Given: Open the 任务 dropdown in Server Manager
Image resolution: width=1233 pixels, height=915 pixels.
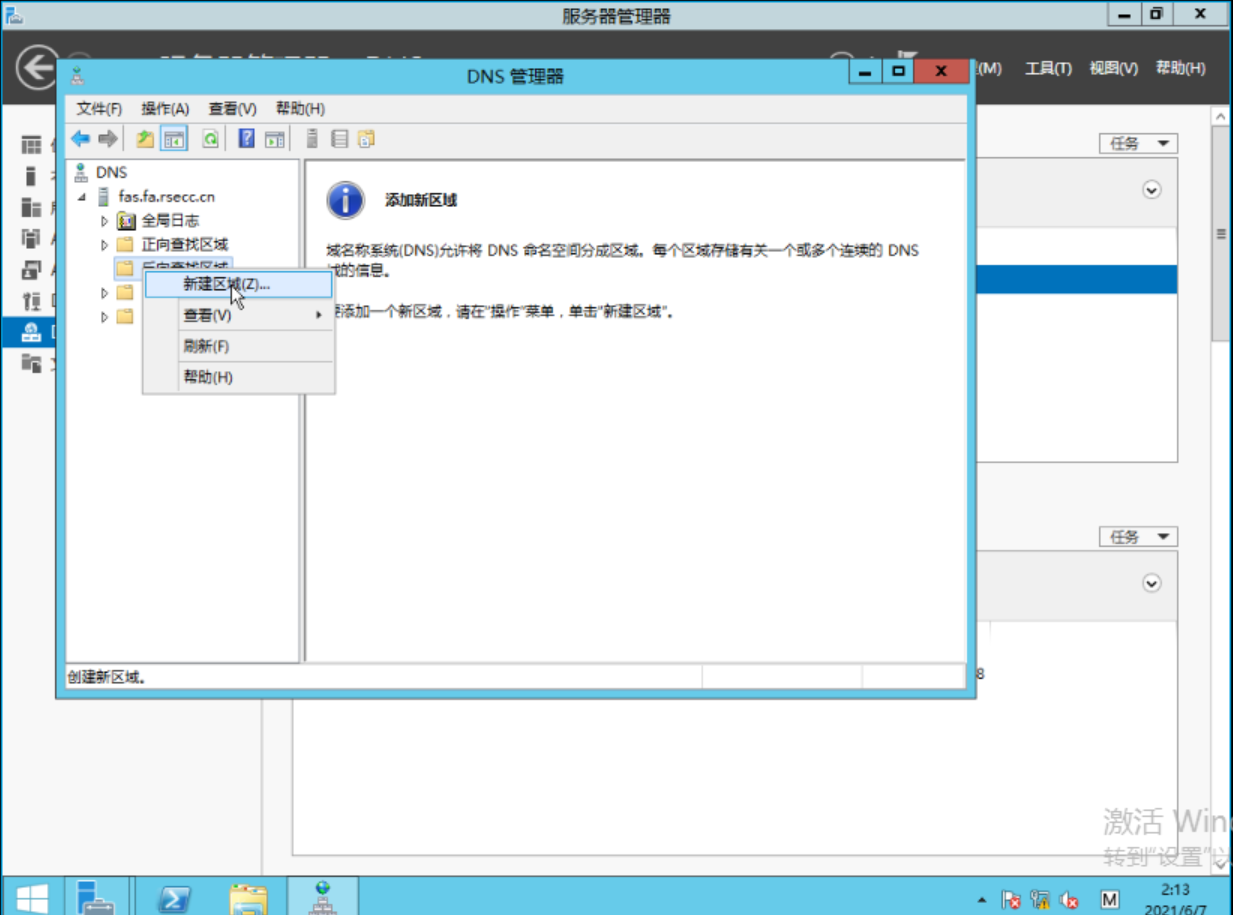Looking at the screenshot, I should 1138,143.
